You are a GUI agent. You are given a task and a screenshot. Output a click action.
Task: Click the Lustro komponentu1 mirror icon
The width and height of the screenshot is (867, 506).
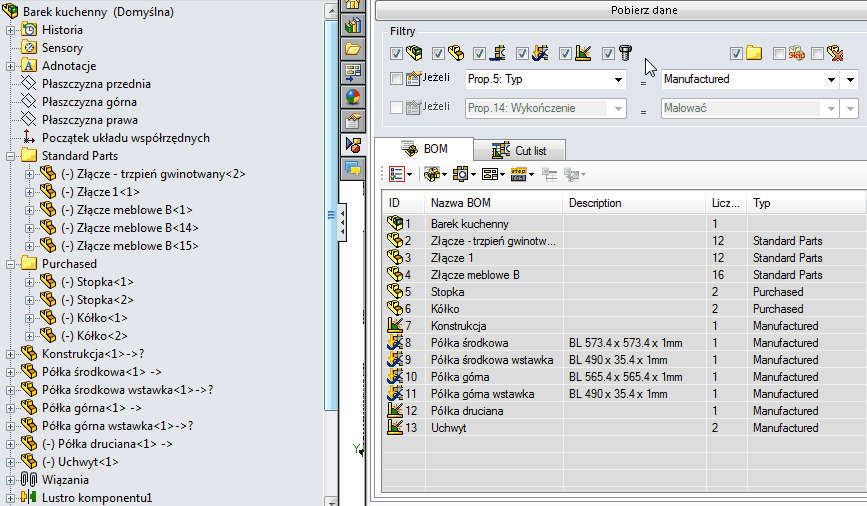[x=29, y=497]
